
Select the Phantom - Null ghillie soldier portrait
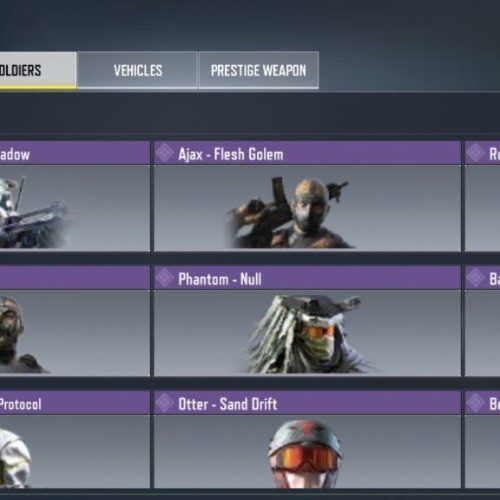[307, 333]
